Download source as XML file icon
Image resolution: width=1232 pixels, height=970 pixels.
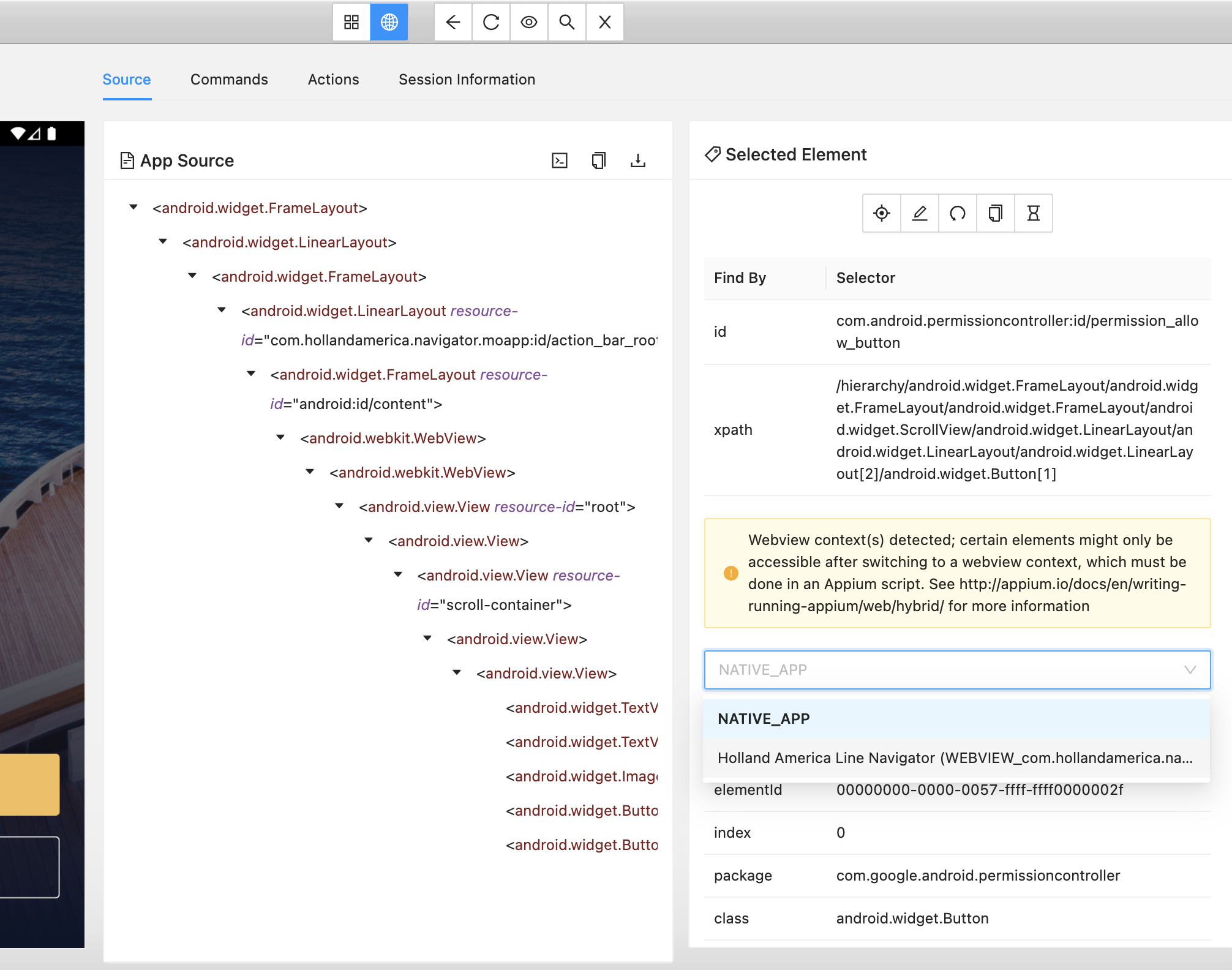638,160
